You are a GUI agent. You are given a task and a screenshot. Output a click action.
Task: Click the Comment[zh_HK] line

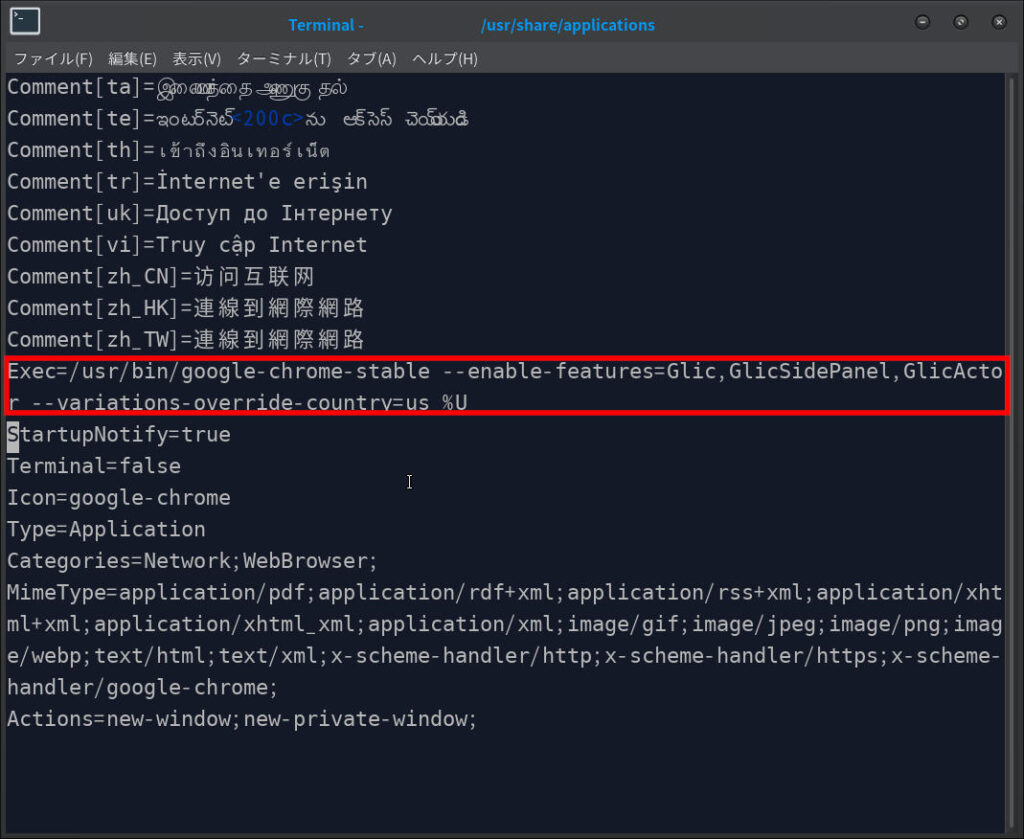(x=185, y=308)
